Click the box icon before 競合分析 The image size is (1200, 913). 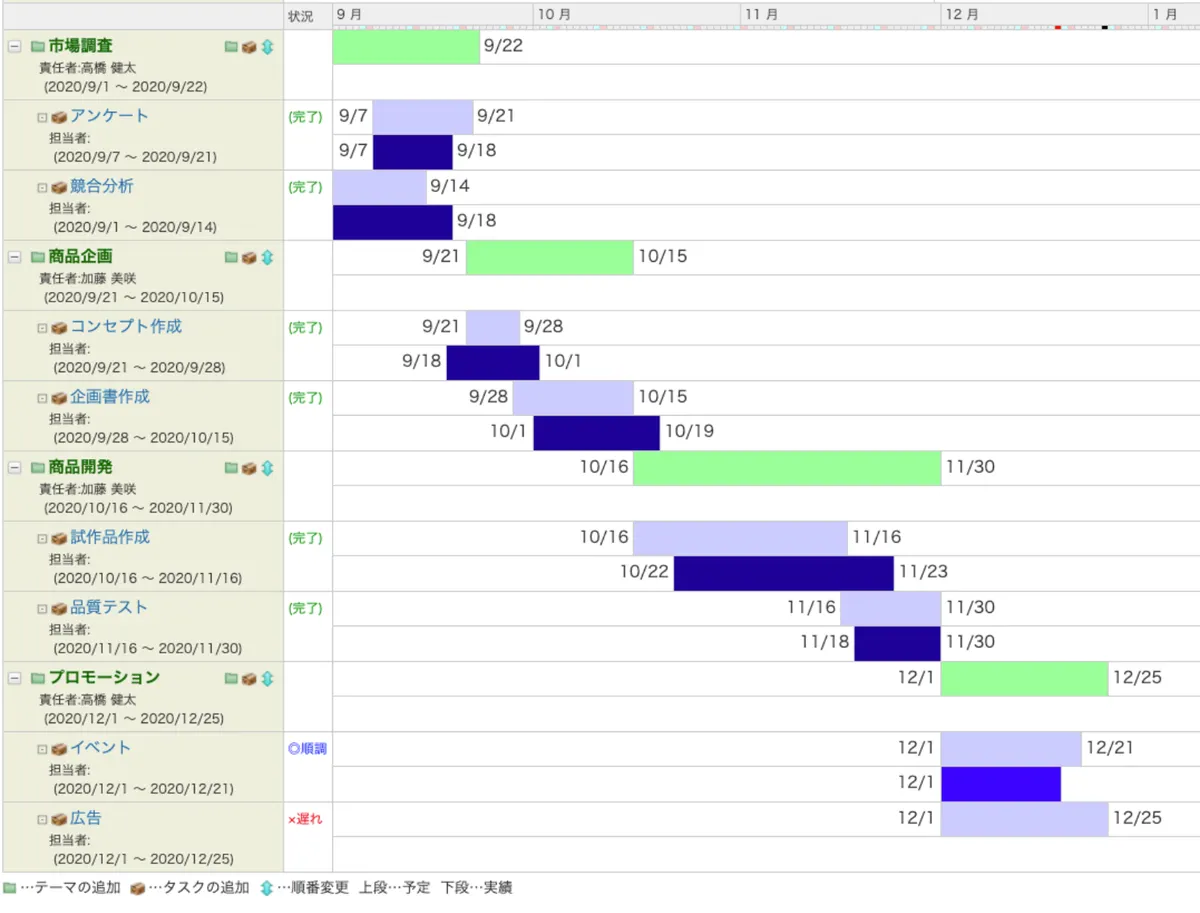click(59, 187)
